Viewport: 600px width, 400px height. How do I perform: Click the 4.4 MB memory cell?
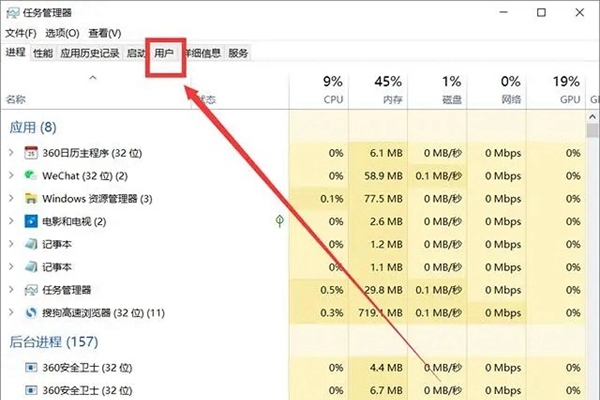pos(386,367)
